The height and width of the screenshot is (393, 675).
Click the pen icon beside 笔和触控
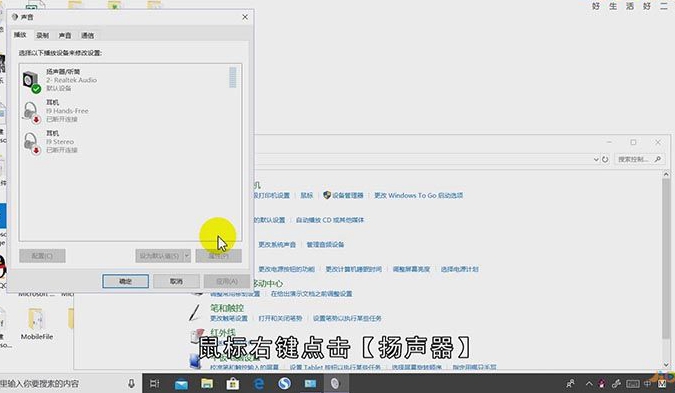coord(195,313)
